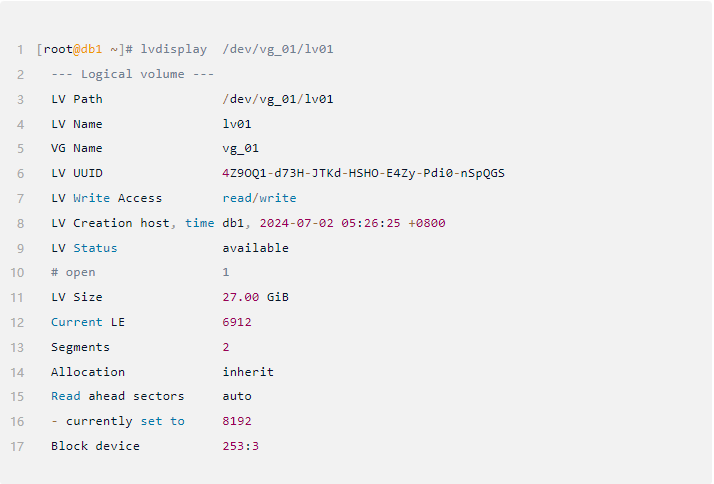This screenshot has width=714, height=484.
Task: Click the creation timestamp 2024-07-02 05:26:25
Action: 333,223
